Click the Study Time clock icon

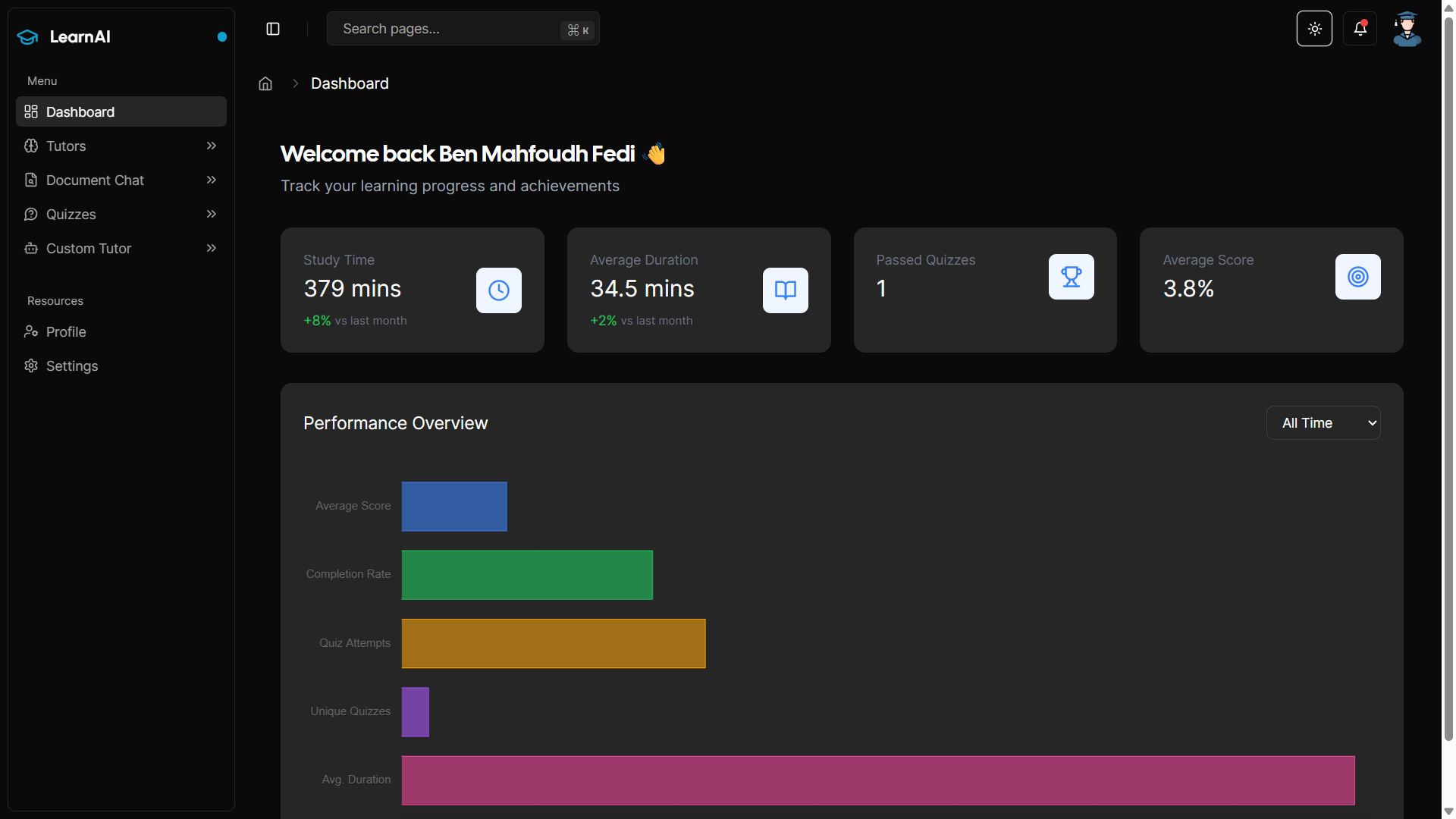click(498, 290)
